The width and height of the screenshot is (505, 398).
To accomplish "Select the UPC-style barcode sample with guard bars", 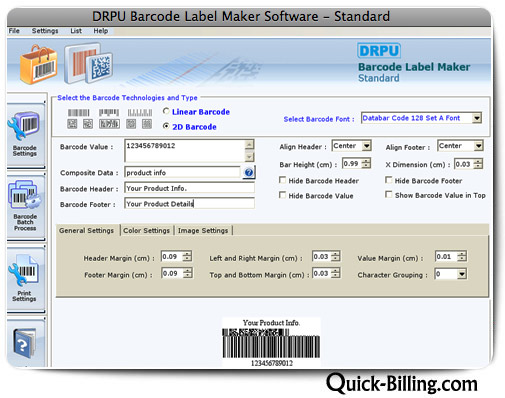I will [109, 113].
